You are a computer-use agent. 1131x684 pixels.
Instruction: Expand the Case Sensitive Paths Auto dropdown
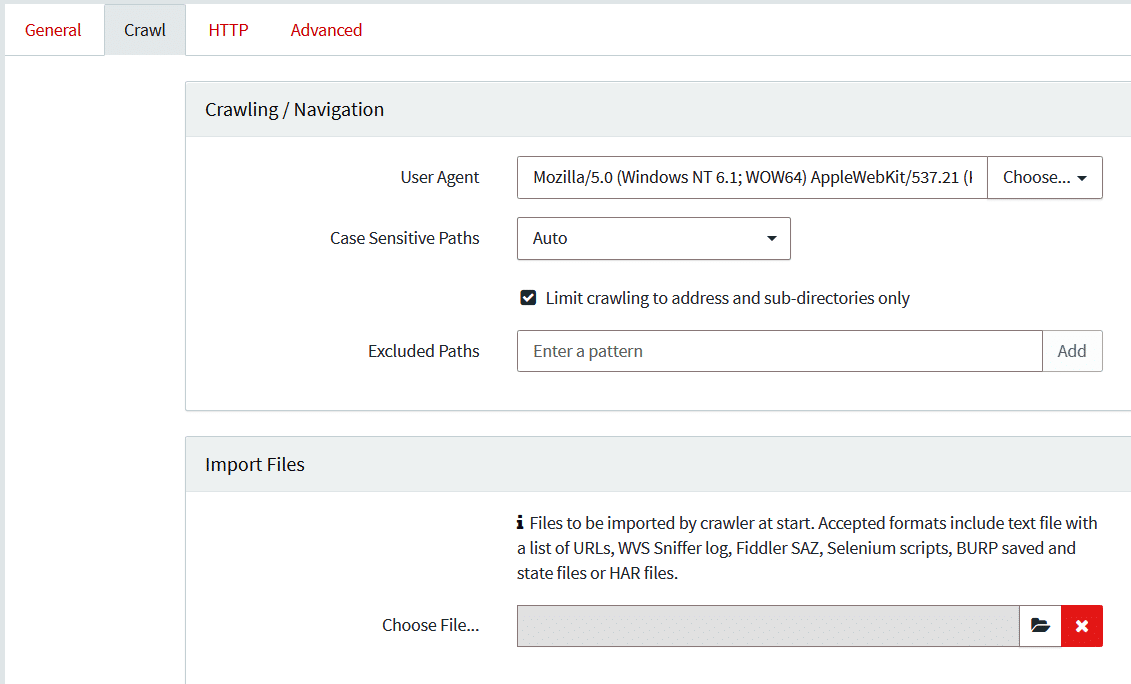click(x=653, y=239)
